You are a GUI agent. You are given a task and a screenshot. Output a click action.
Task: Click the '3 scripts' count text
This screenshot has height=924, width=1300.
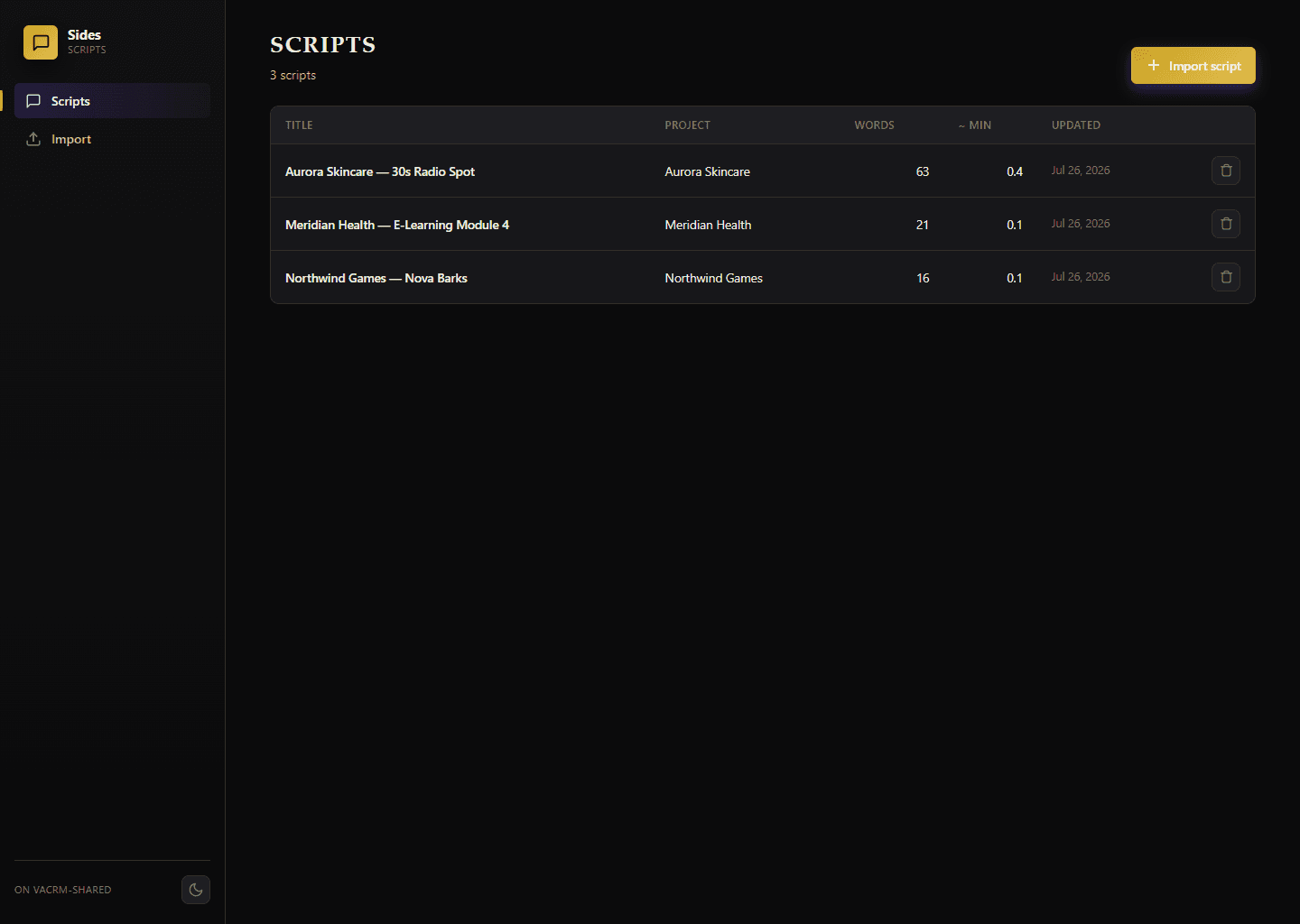click(292, 75)
